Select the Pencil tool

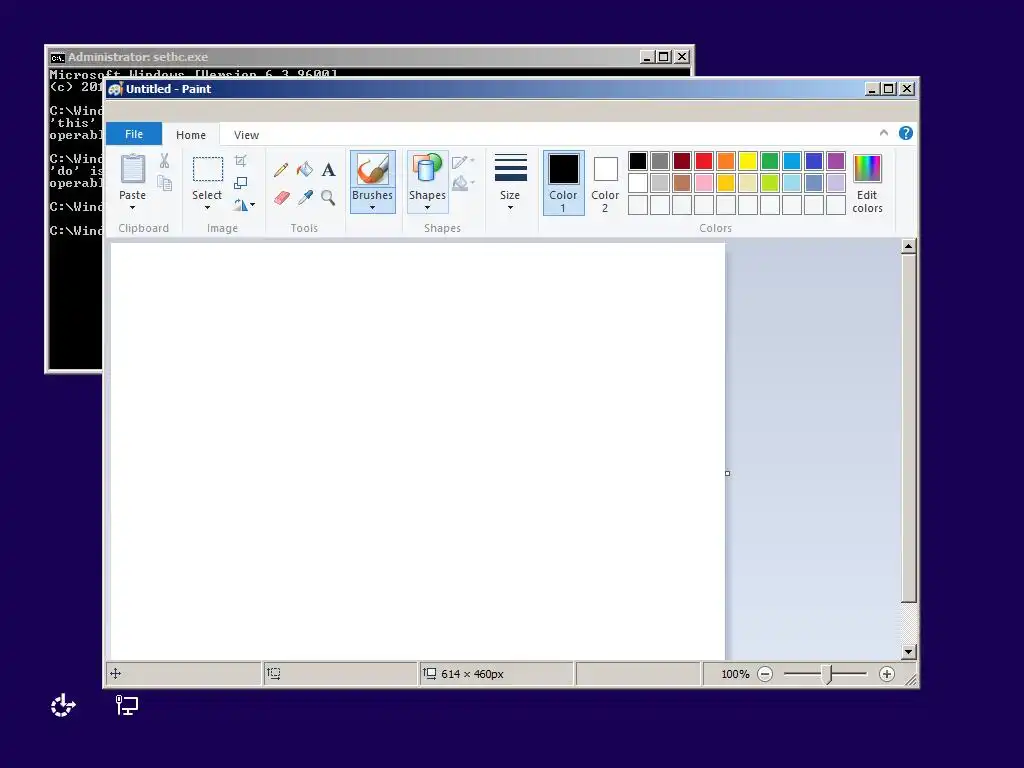[281, 170]
